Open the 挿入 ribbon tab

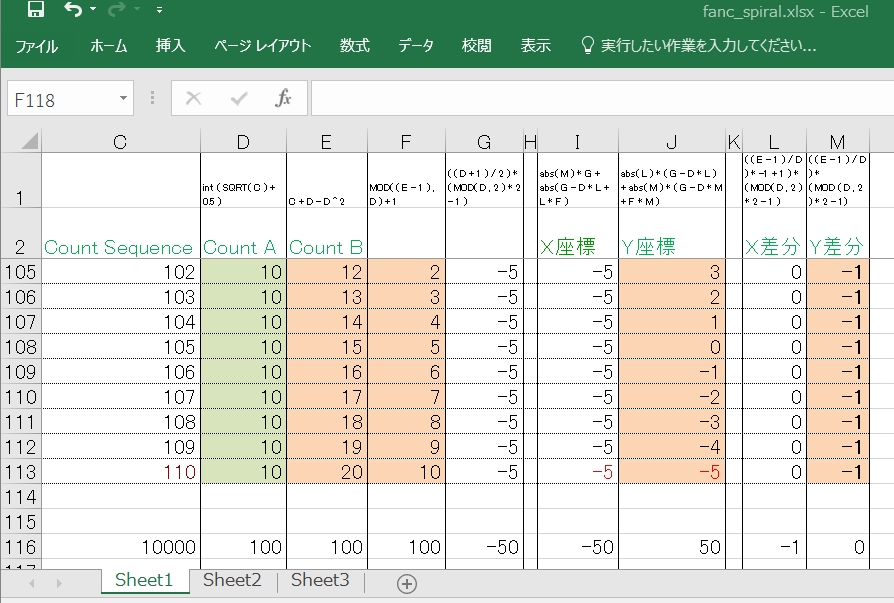(x=170, y=46)
